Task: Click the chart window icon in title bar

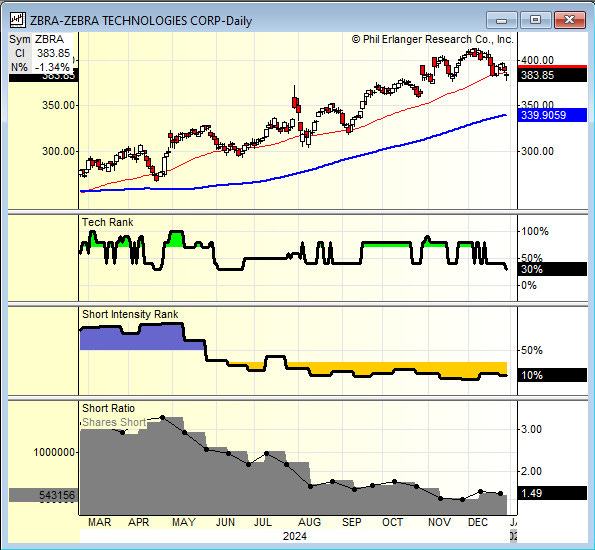Action: 17,20
